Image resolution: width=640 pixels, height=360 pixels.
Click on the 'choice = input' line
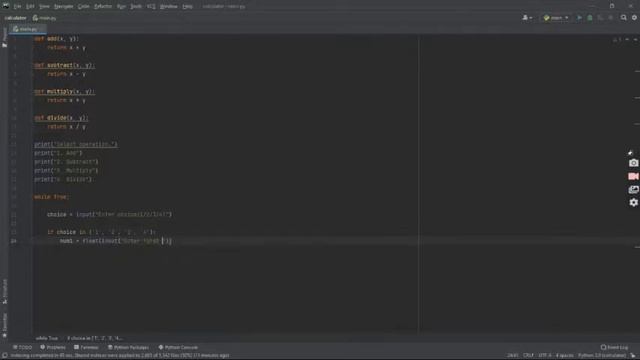coord(109,215)
